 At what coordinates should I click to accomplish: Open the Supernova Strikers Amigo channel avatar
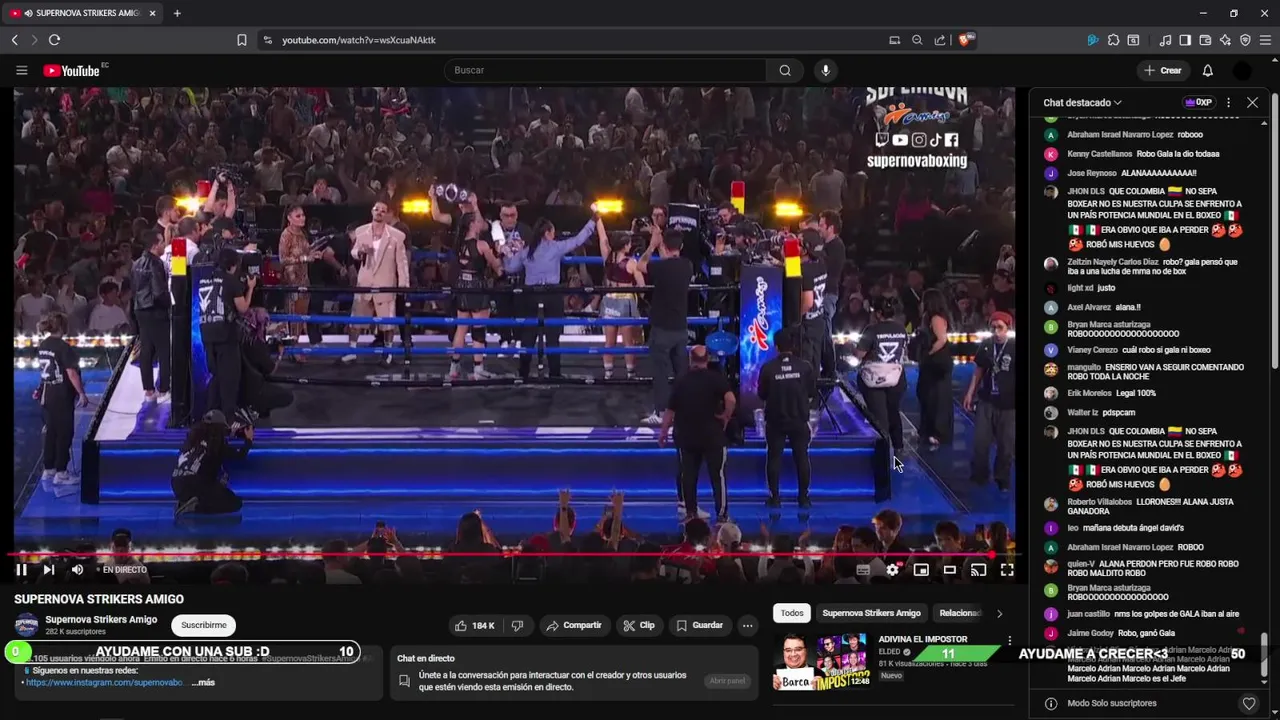click(26, 625)
